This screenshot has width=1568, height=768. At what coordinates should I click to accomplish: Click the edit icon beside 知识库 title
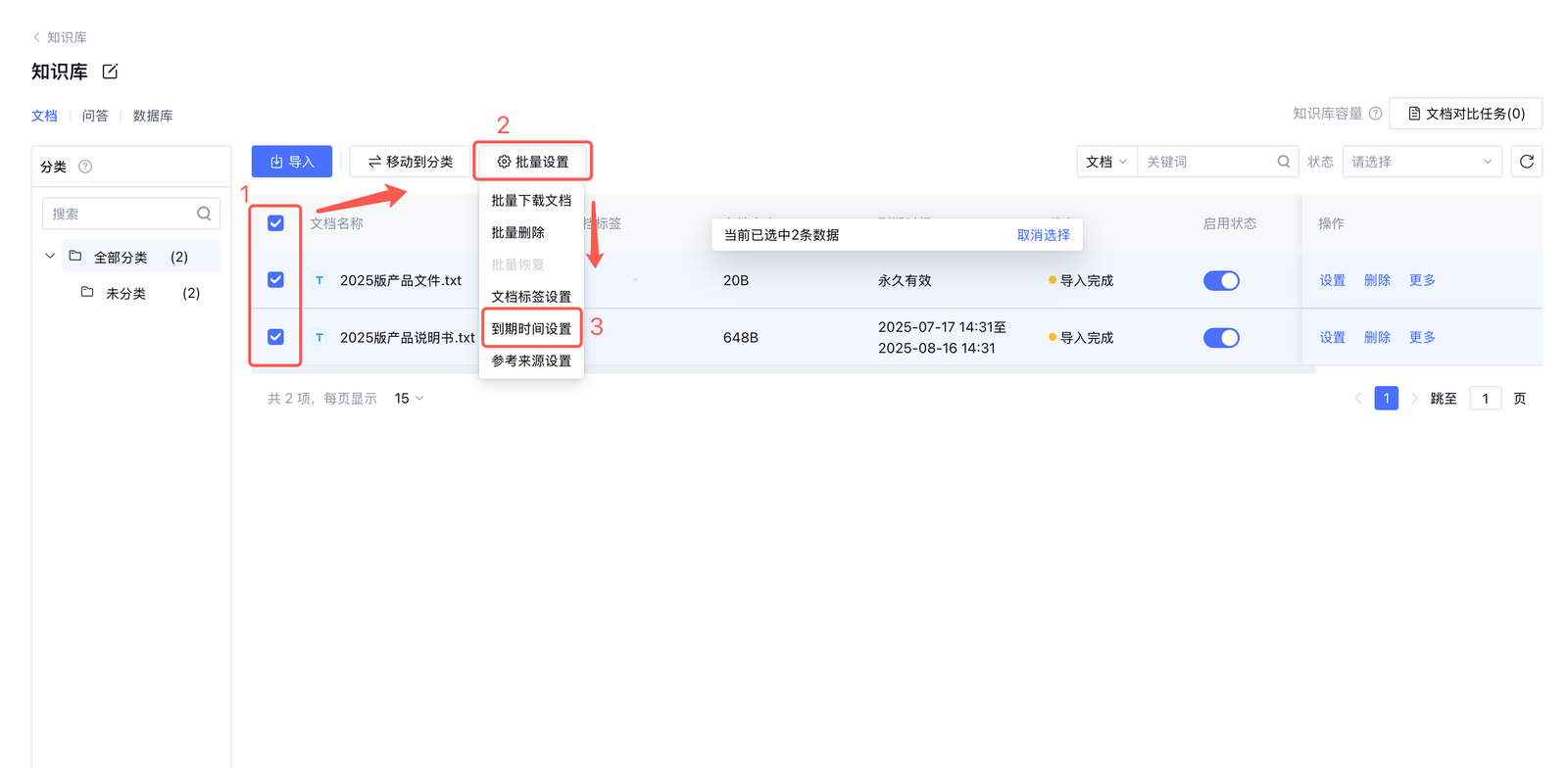tap(110, 72)
